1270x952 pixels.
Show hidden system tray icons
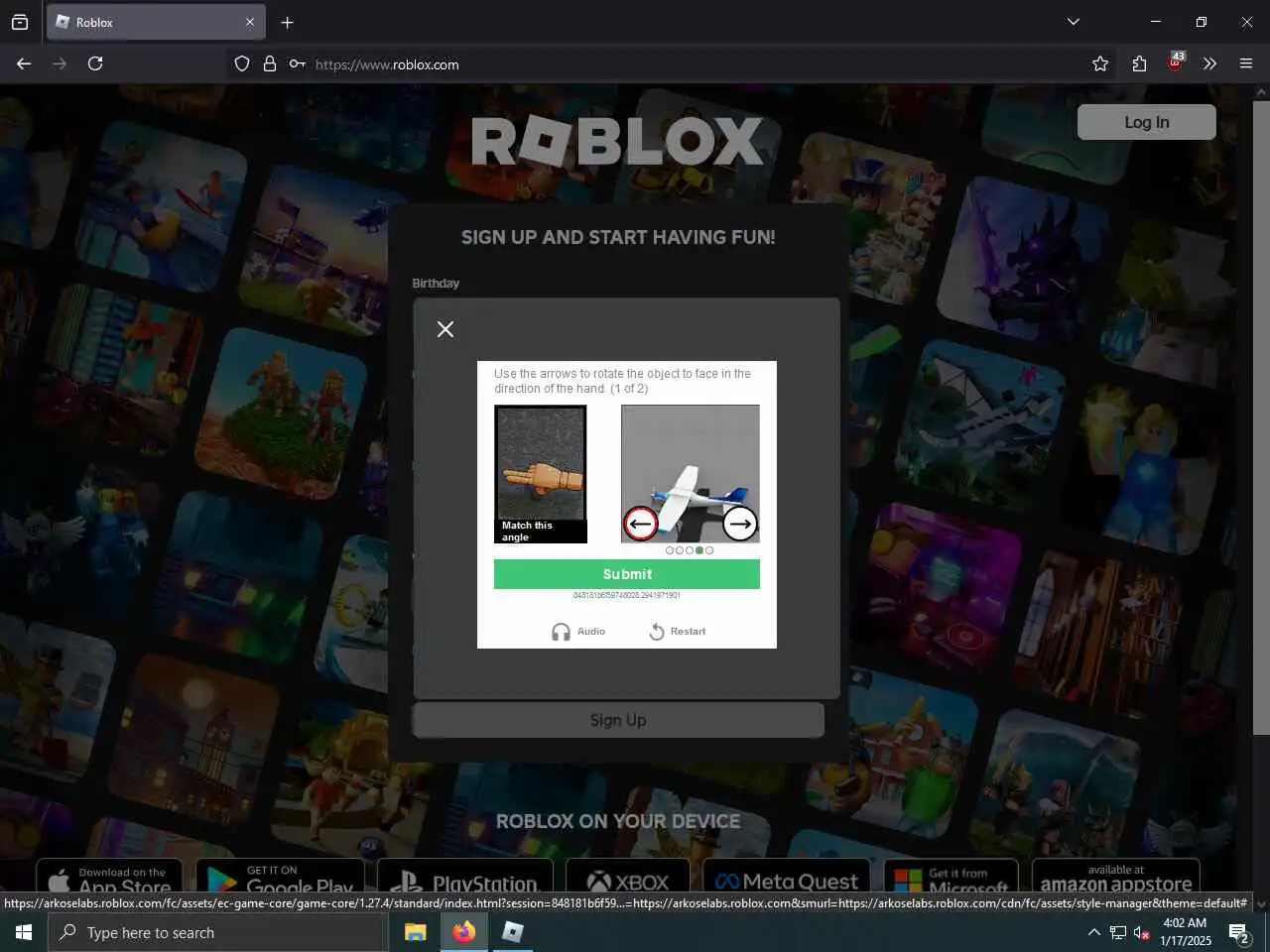(x=1093, y=932)
